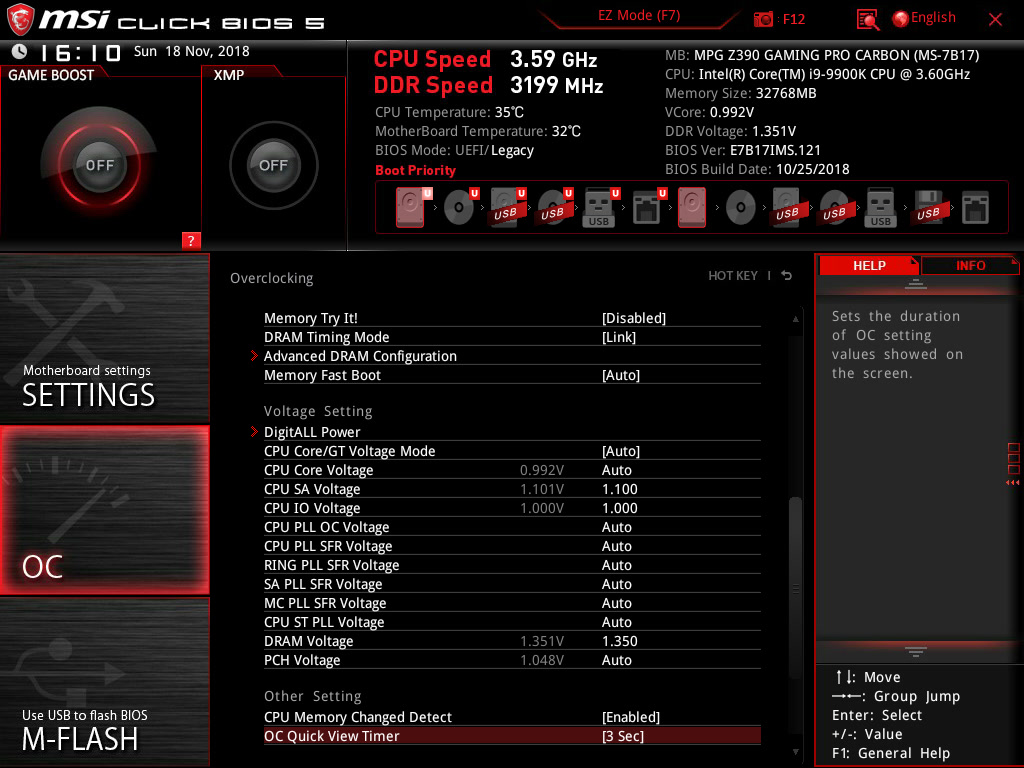Click the back arrow next to HOT KEY
The image size is (1024, 768).
(x=787, y=276)
